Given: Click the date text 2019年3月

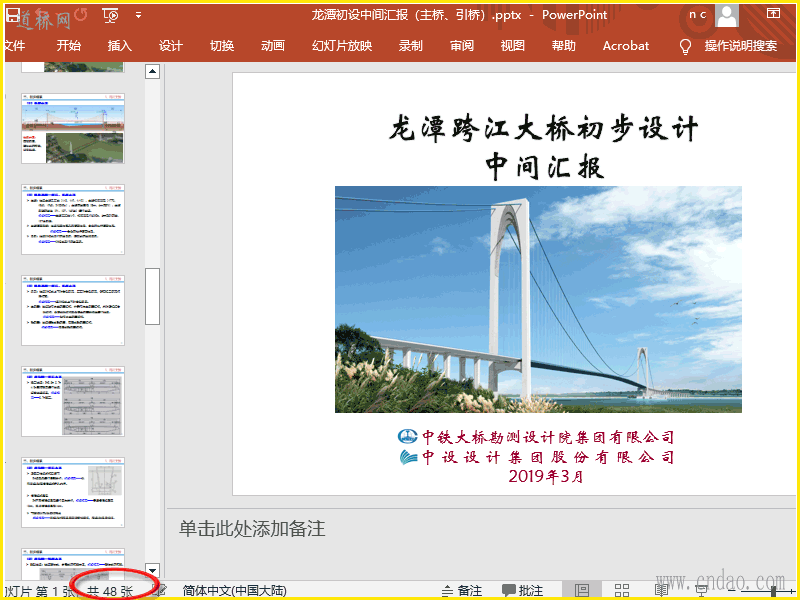Looking at the screenshot, I should [546, 477].
